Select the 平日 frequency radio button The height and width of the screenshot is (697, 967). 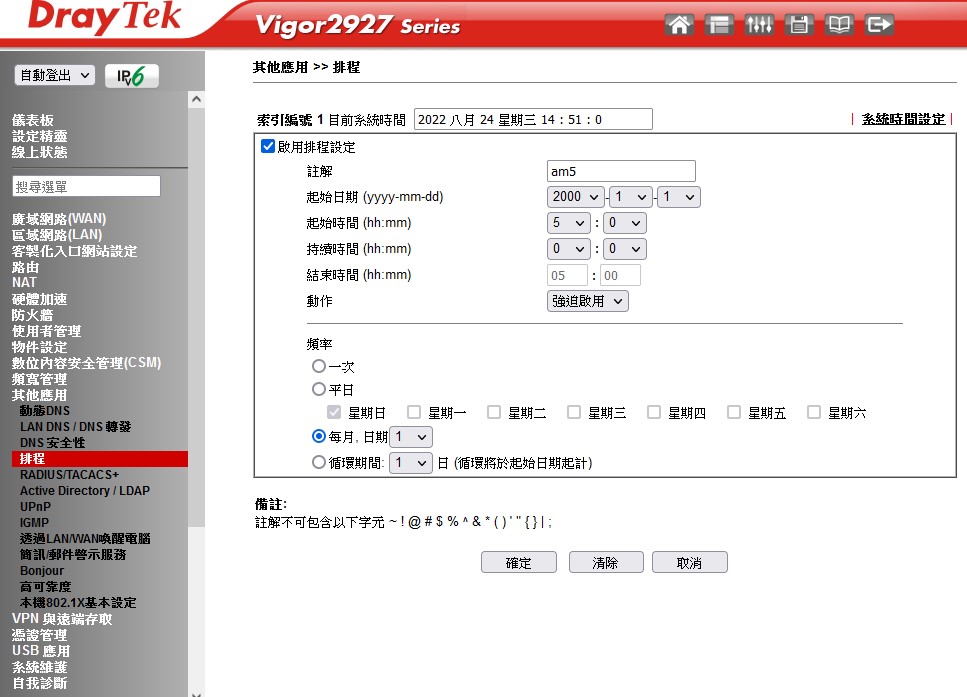[318, 389]
